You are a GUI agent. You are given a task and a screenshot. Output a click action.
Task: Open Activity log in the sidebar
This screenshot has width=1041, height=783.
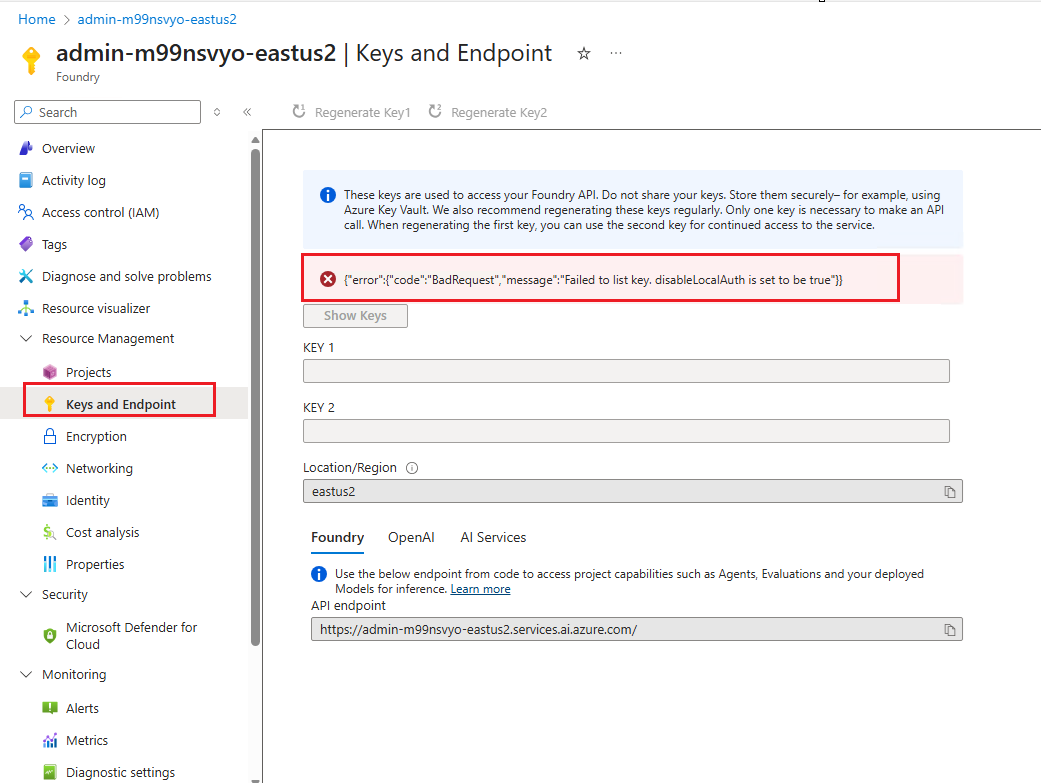point(74,180)
